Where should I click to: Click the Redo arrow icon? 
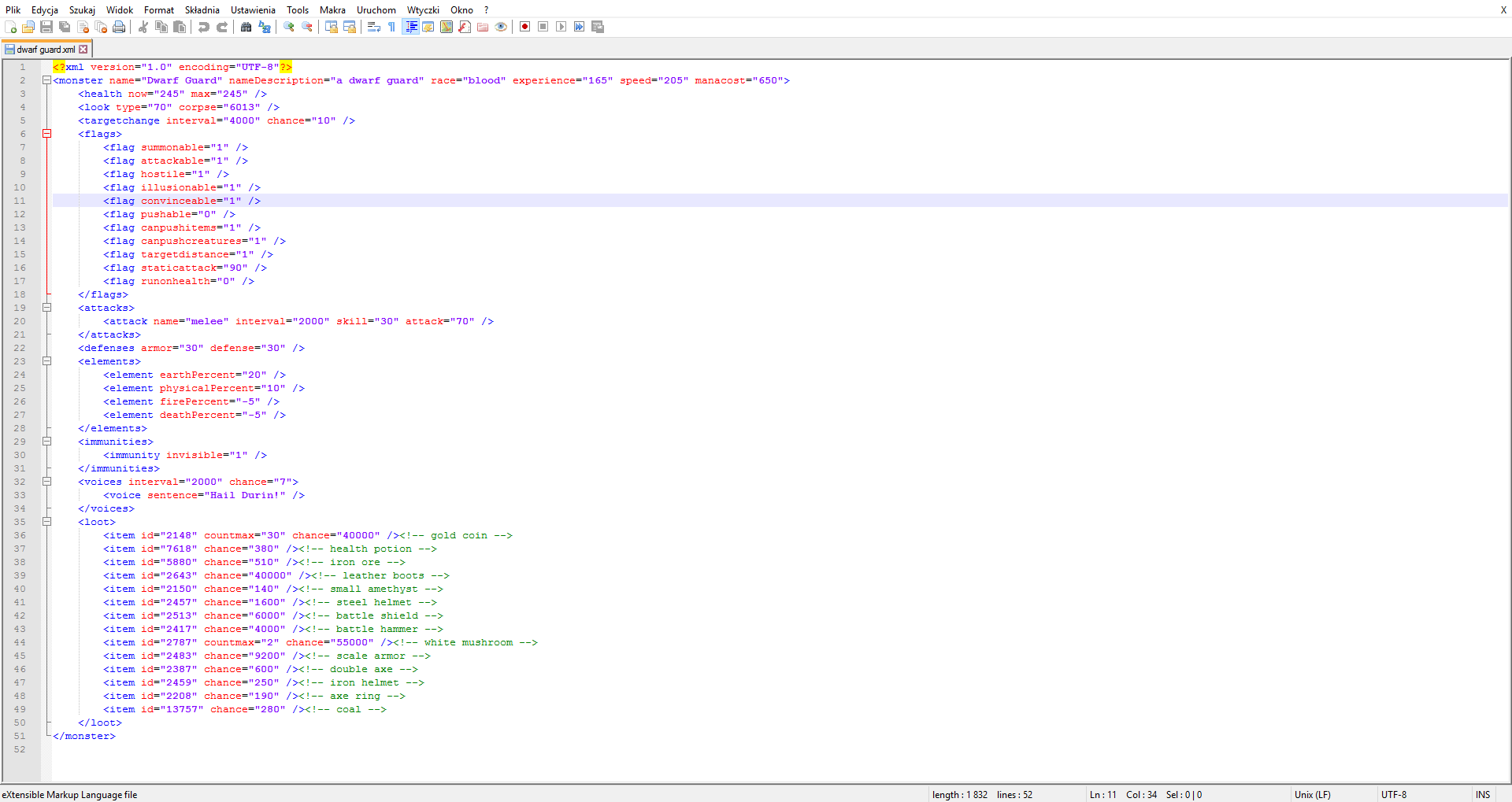tap(222, 27)
